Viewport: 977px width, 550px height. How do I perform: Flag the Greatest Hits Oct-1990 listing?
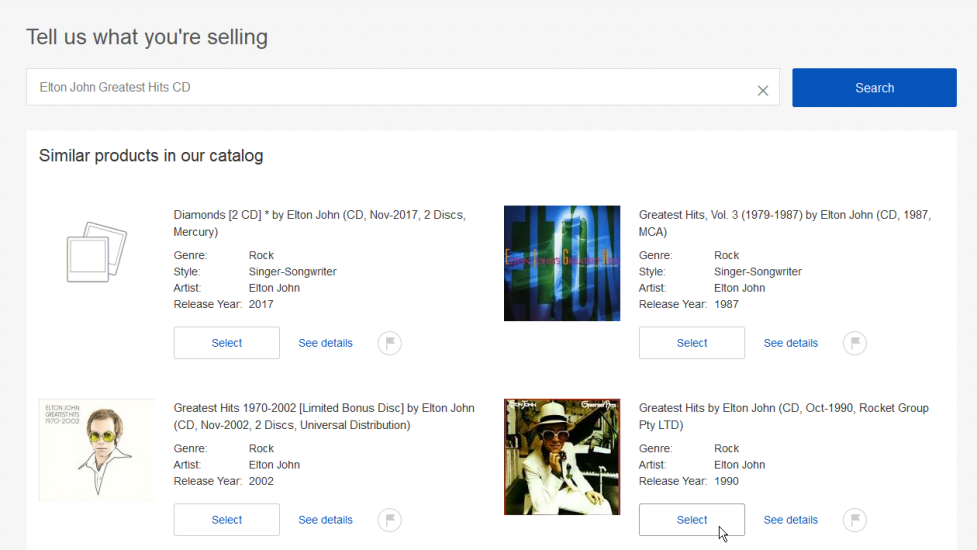point(855,519)
